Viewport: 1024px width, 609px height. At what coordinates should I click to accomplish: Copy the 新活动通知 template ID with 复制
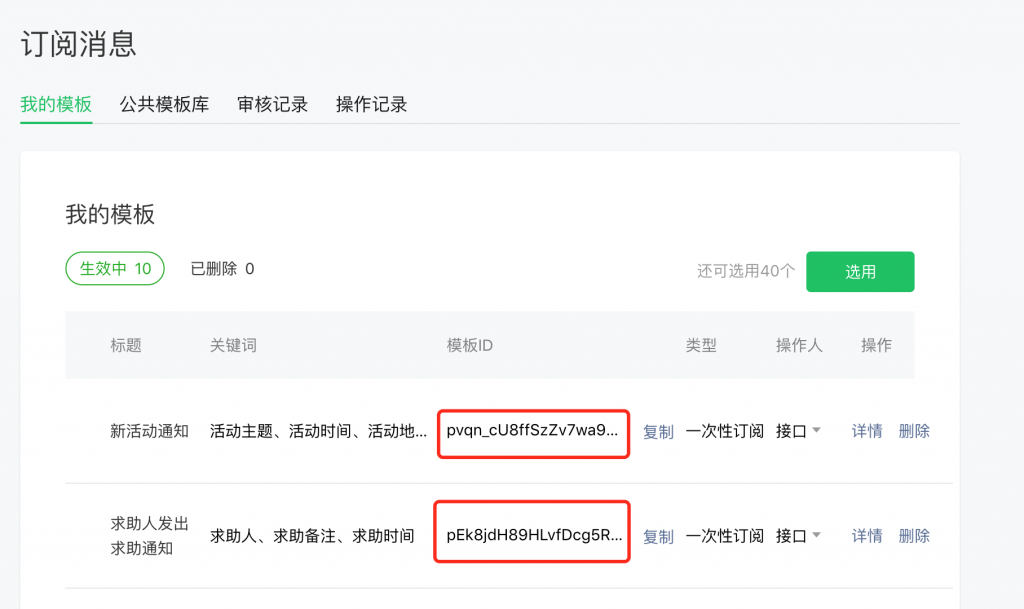pyautogui.click(x=658, y=432)
